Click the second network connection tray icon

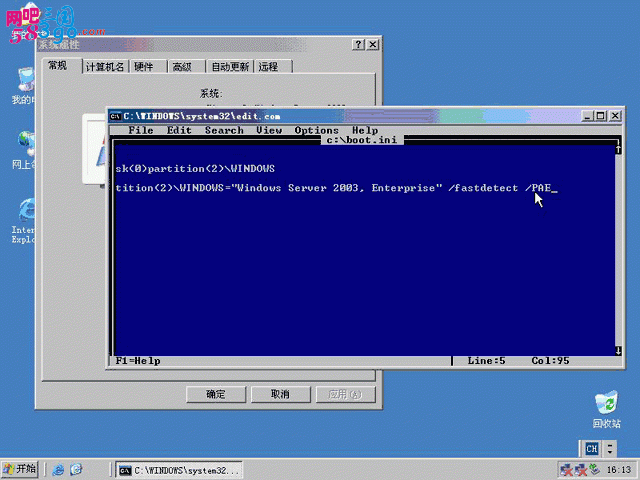(x=580, y=470)
